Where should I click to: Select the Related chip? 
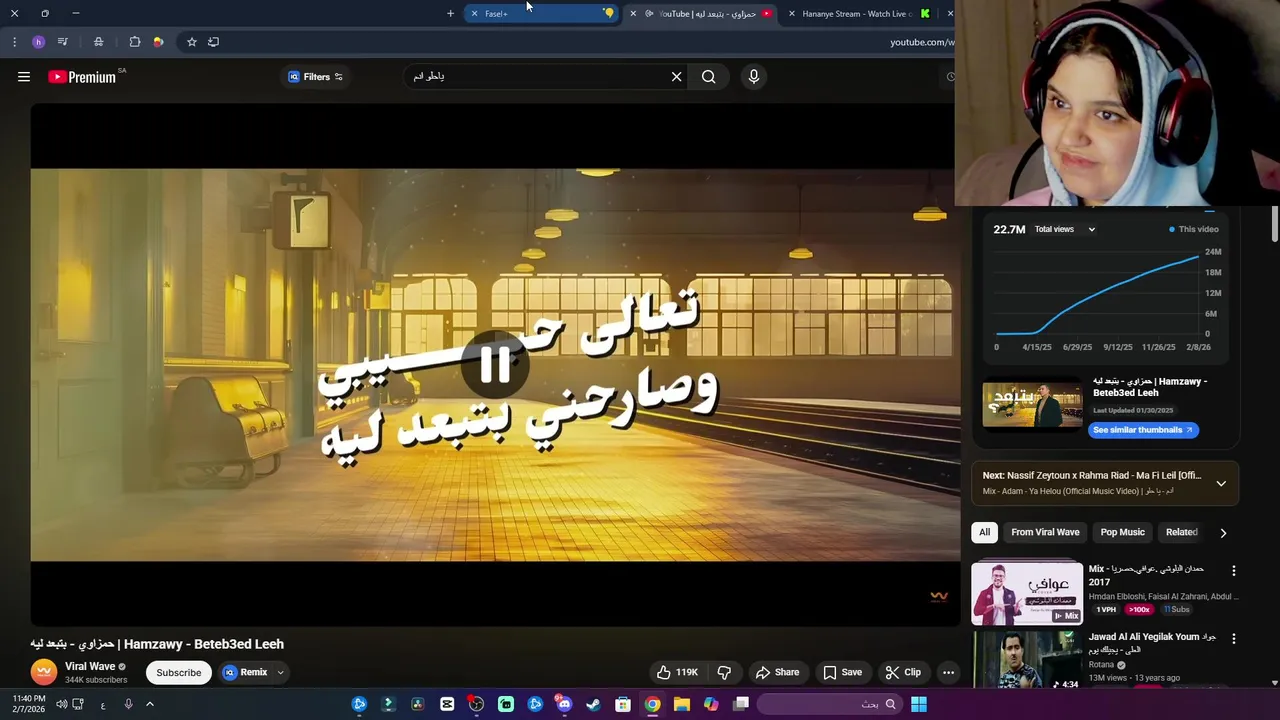(x=1181, y=533)
